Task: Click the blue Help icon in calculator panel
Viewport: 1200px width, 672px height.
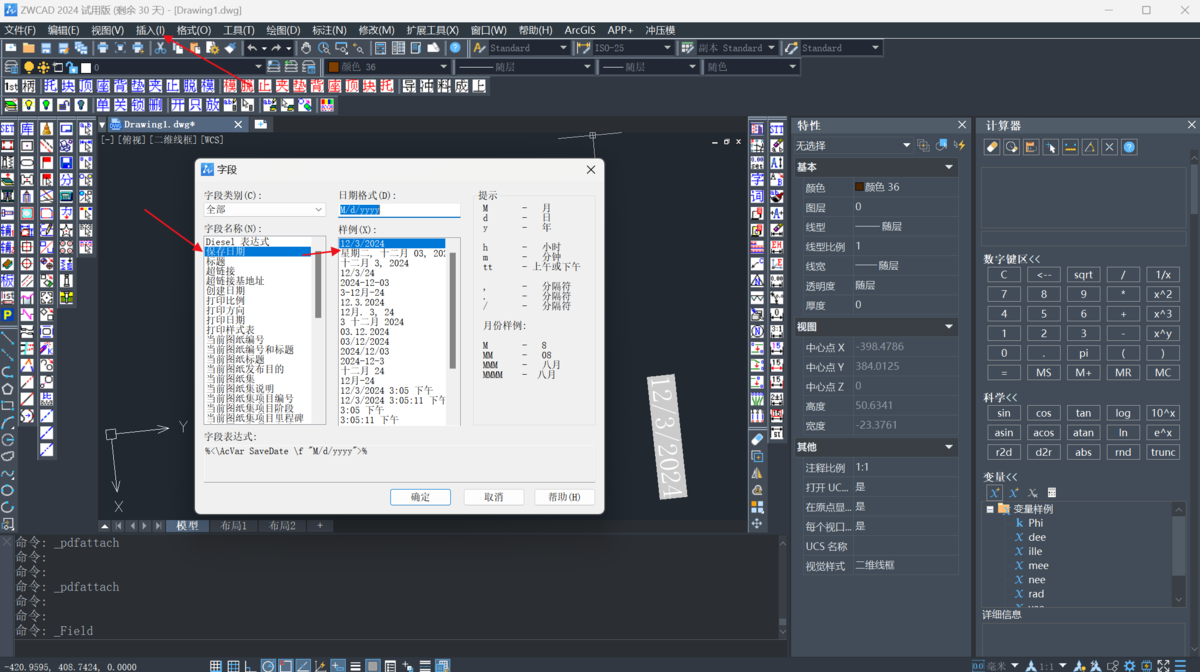Action: tap(1129, 147)
